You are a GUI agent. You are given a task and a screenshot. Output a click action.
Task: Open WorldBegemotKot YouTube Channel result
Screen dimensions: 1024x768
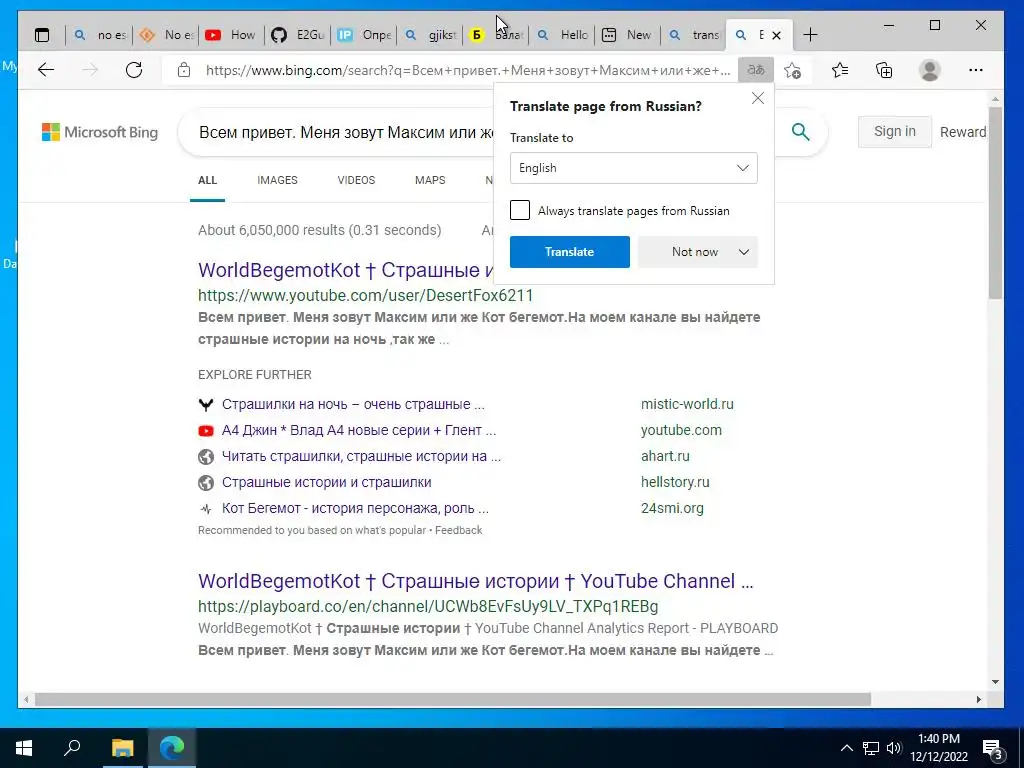tap(475, 581)
